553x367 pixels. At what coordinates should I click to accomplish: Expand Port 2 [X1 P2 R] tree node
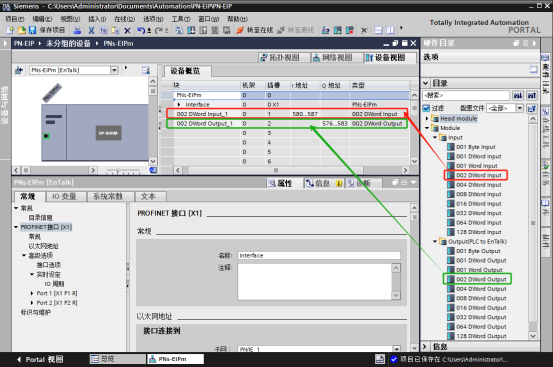32,303
